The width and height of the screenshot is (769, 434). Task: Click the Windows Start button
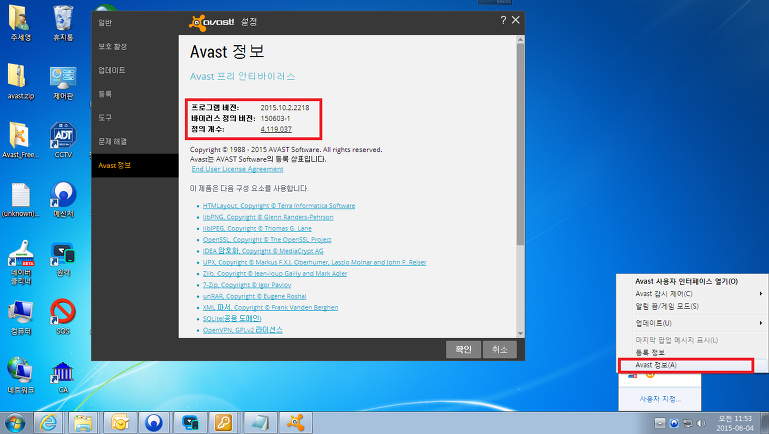[14, 423]
